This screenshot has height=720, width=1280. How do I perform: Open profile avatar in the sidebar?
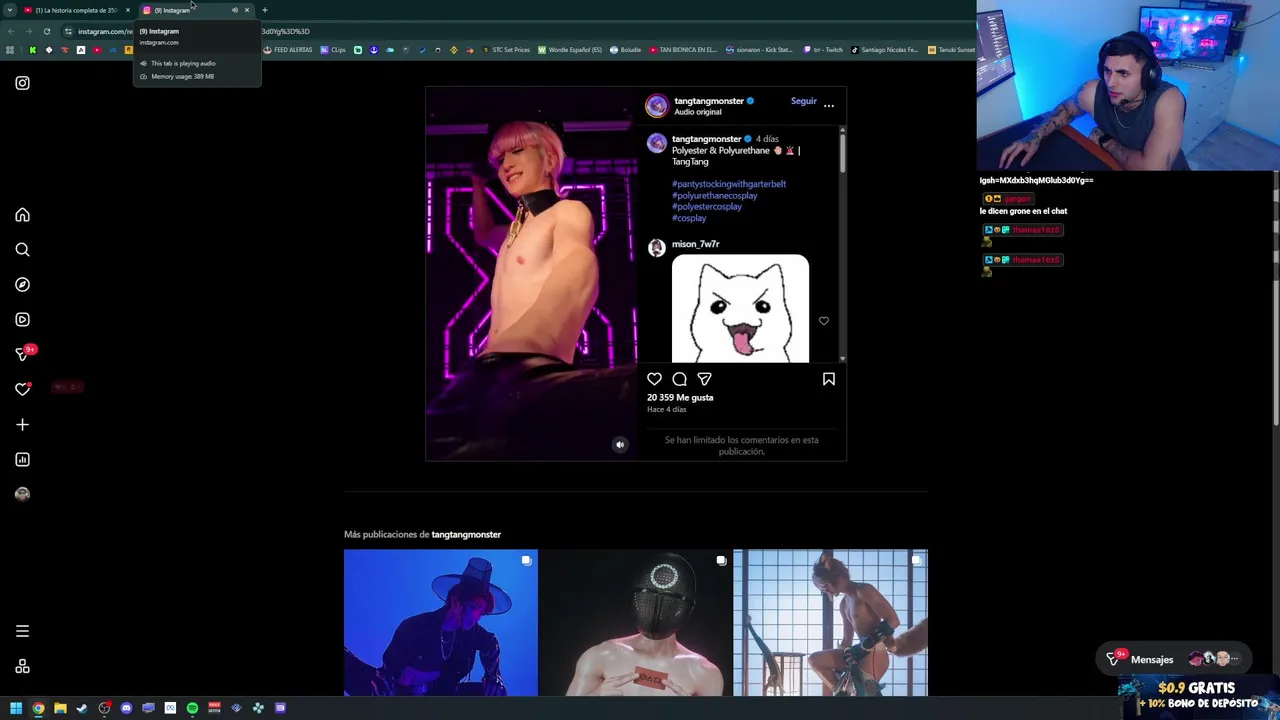pos(22,494)
